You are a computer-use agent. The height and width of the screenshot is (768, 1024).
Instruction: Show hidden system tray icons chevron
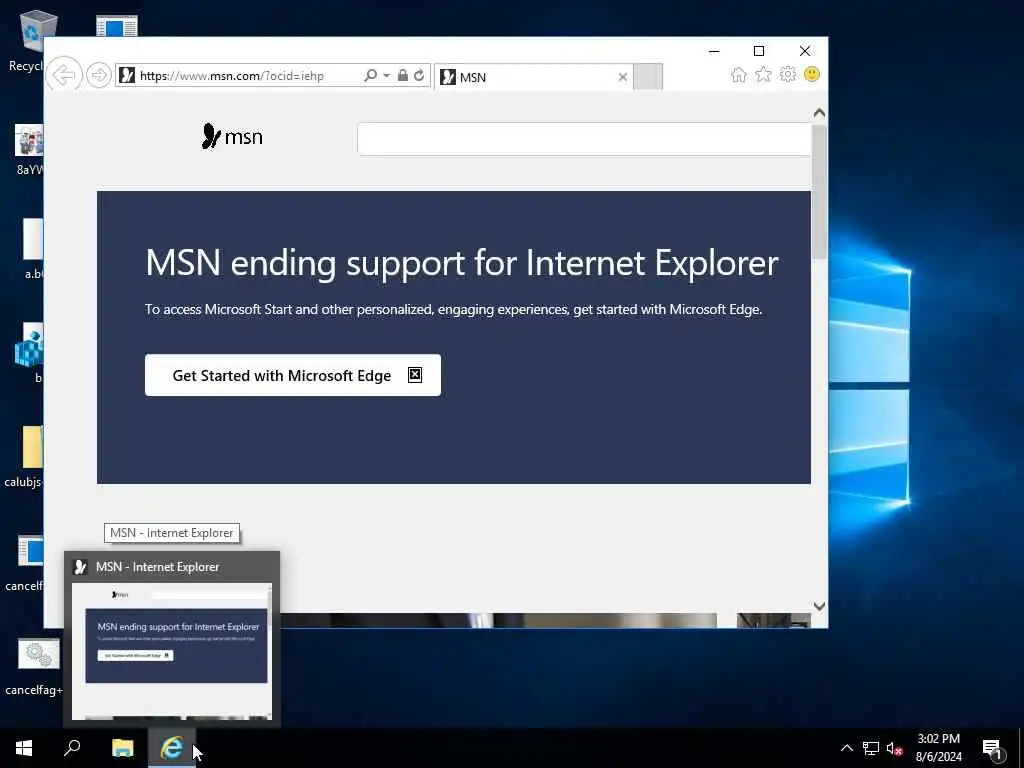point(846,748)
